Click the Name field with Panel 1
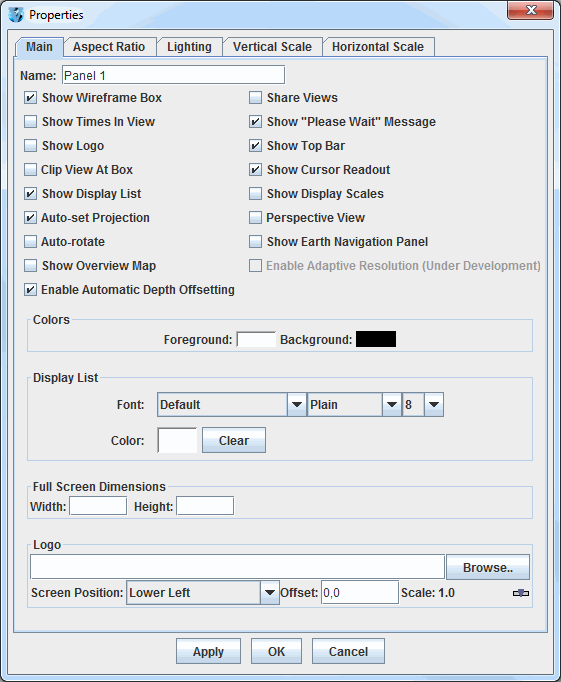The height and width of the screenshot is (682, 561). click(174, 75)
